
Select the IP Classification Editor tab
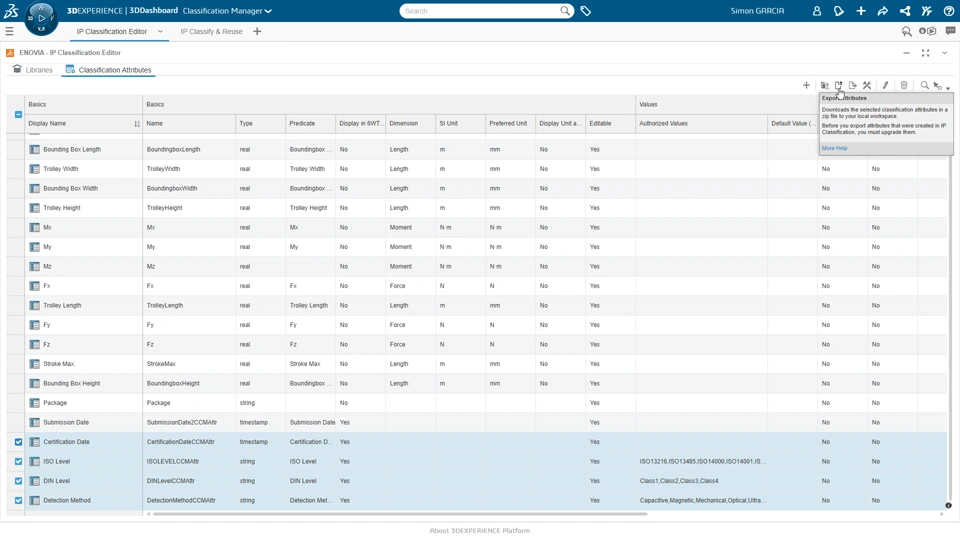click(x=111, y=31)
